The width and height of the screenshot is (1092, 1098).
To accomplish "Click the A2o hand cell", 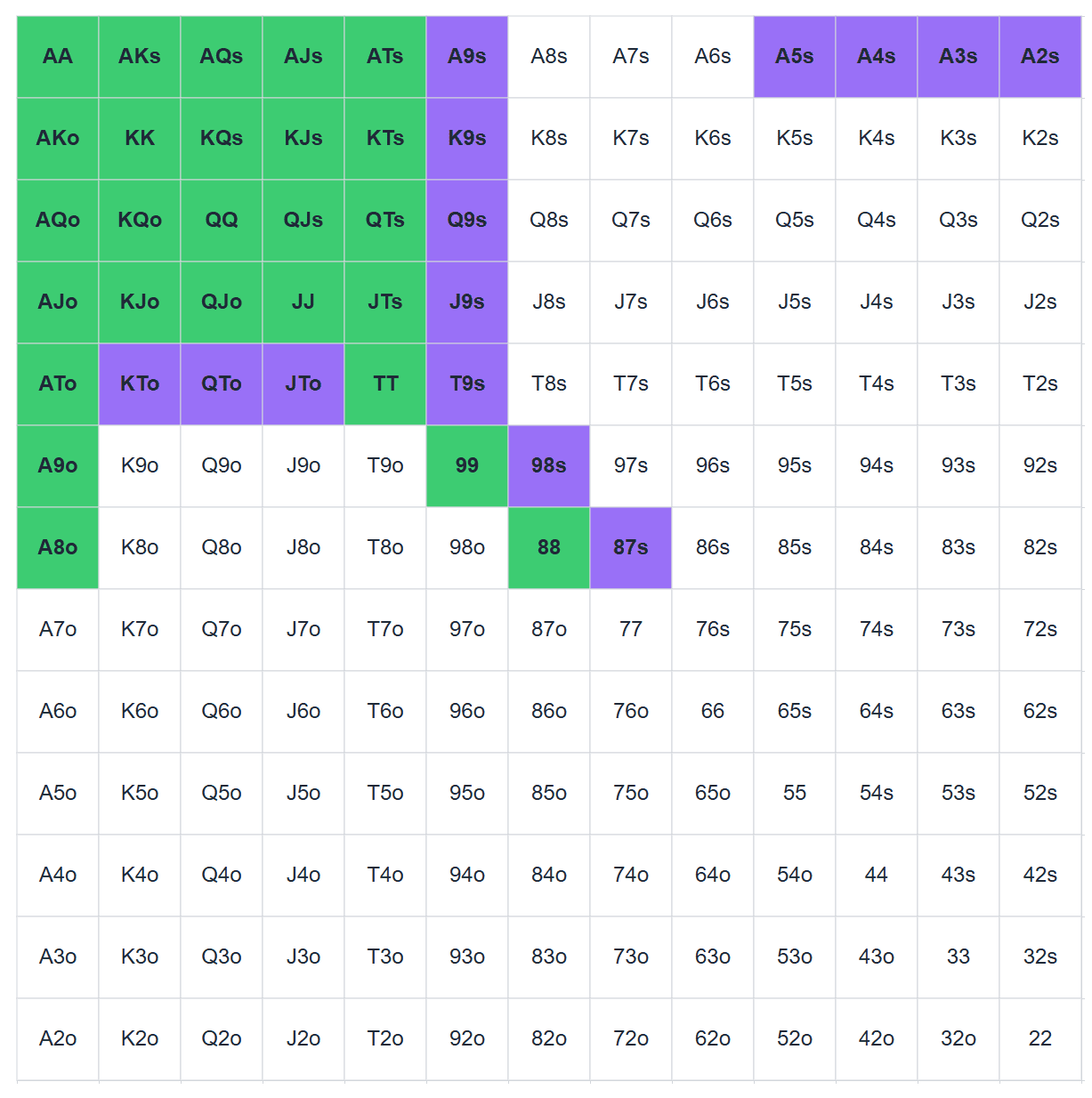I will tap(58, 1039).
